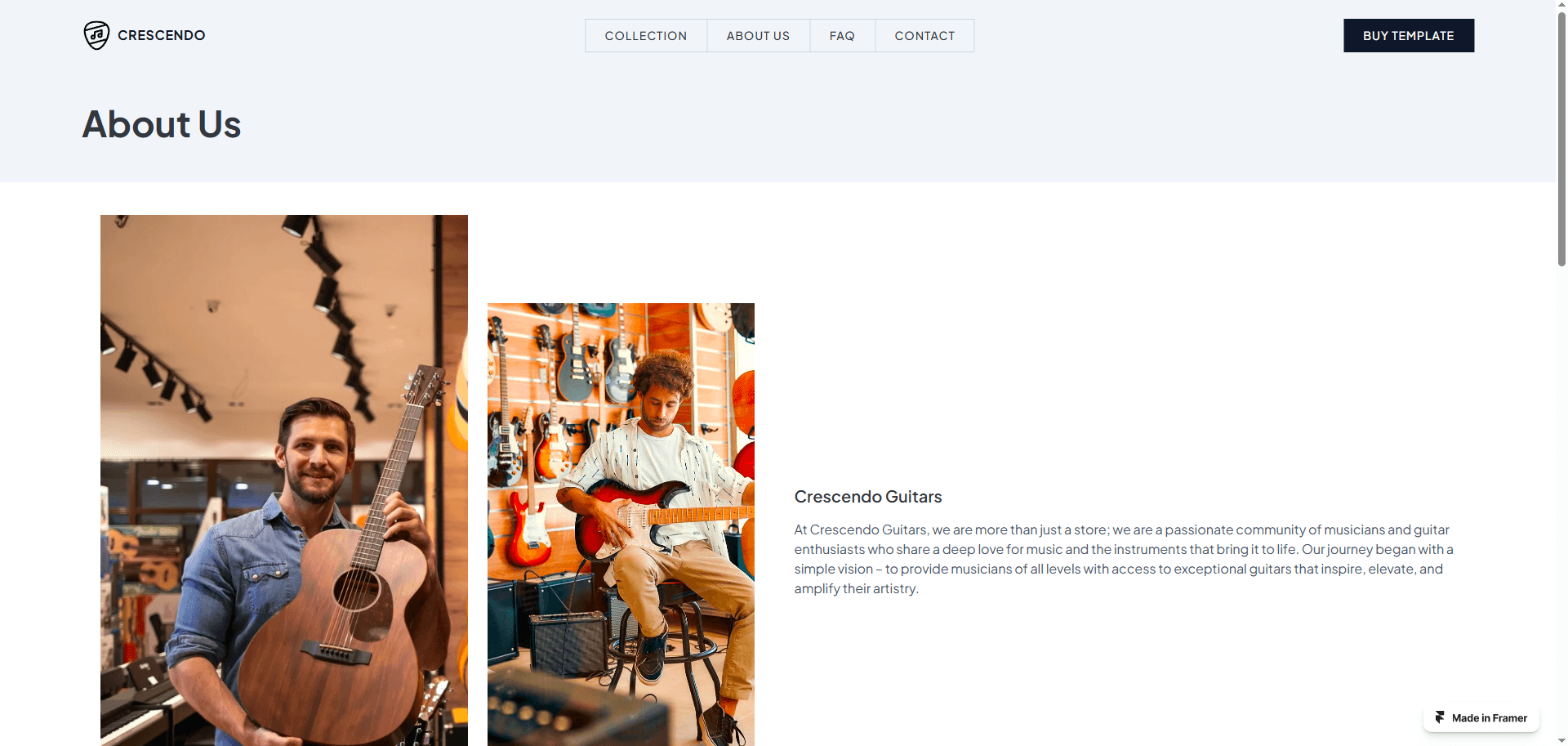The height and width of the screenshot is (746, 1568).
Task: Open the FAQ menu item
Action: tap(842, 36)
